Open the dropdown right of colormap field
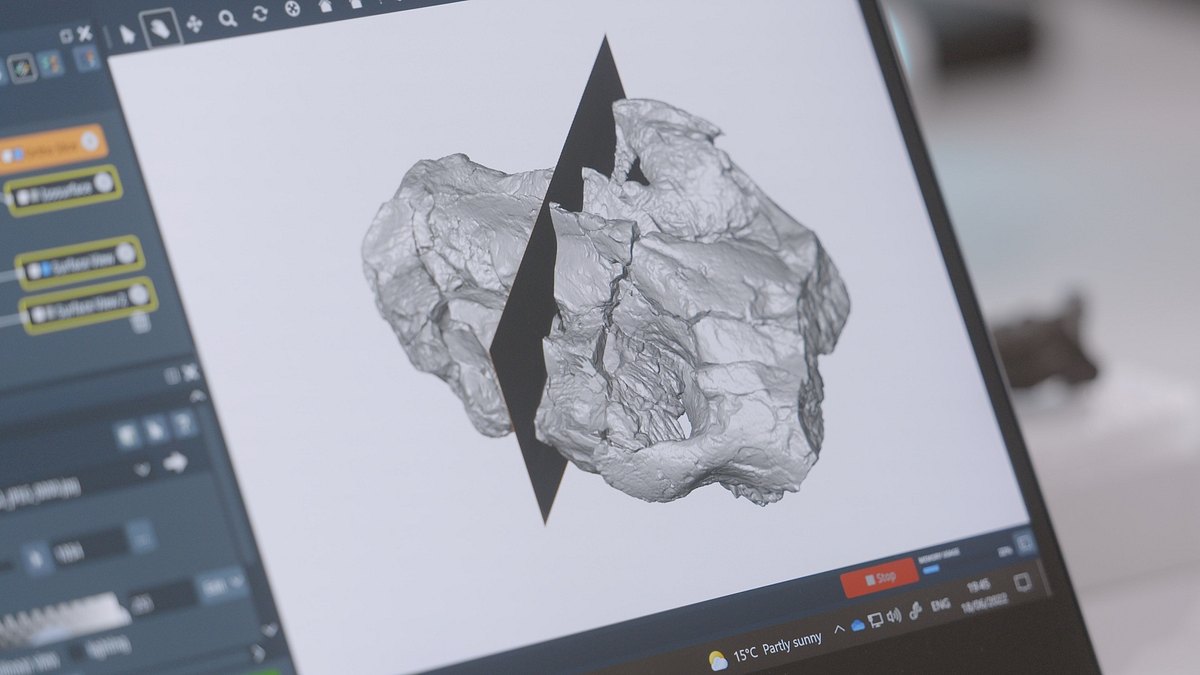This screenshot has height=675, width=1200. click(x=223, y=585)
